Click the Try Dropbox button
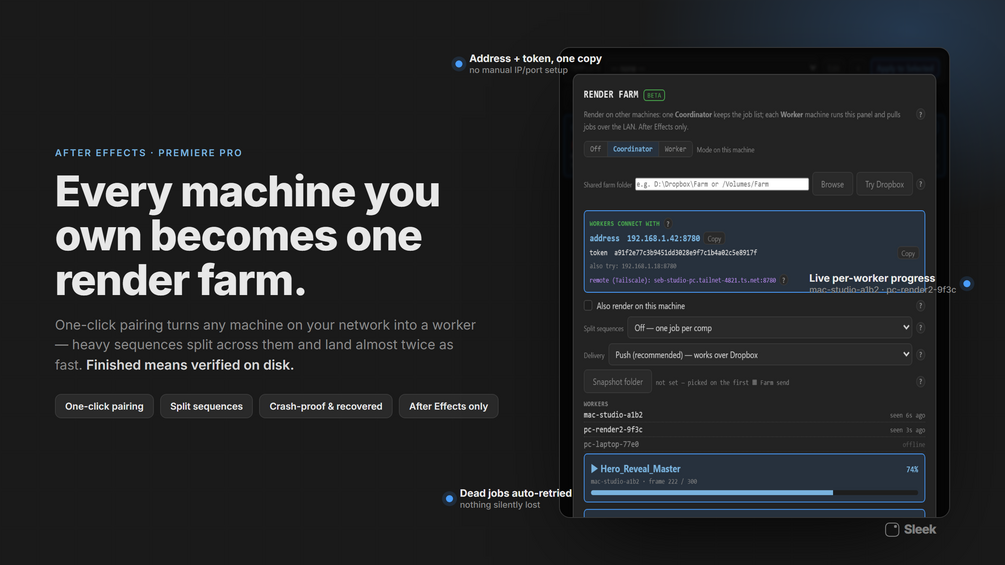The width and height of the screenshot is (1005, 565). [x=885, y=184]
